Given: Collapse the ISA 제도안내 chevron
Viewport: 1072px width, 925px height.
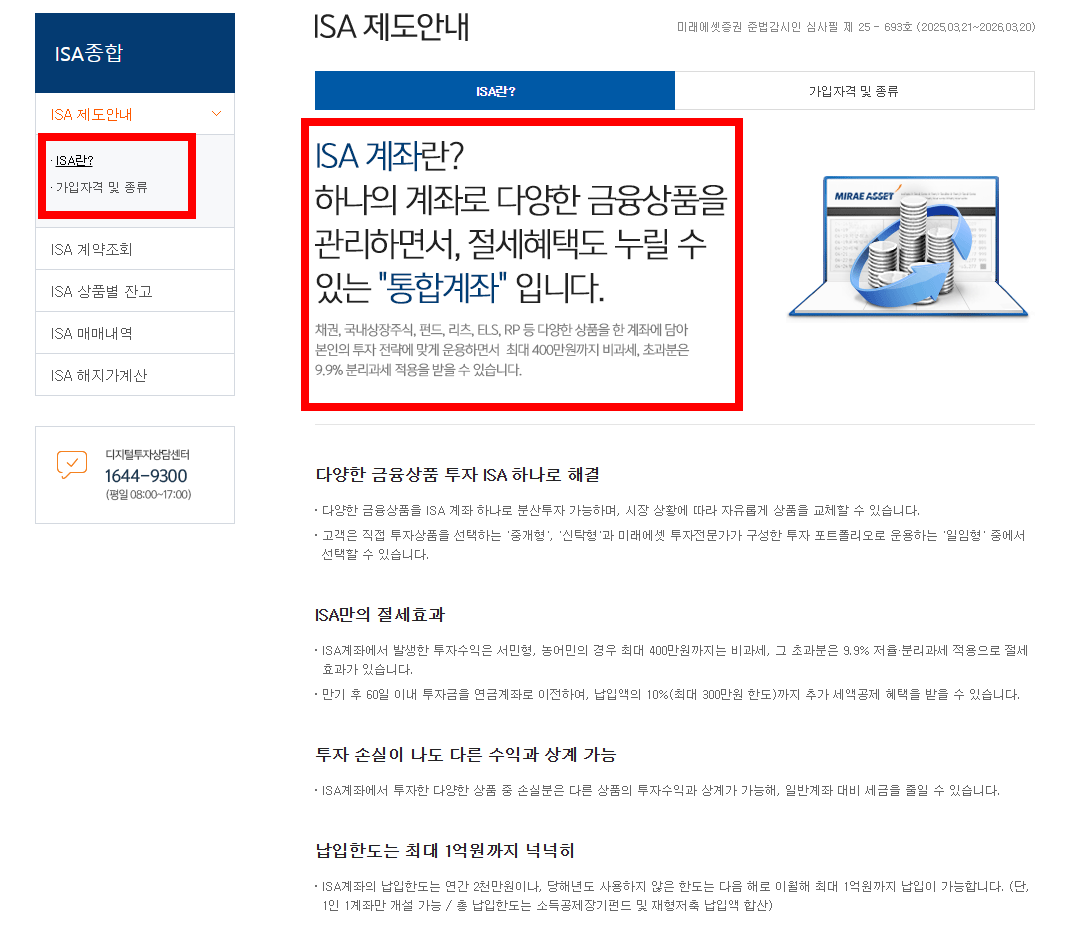Looking at the screenshot, I should (217, 113).
